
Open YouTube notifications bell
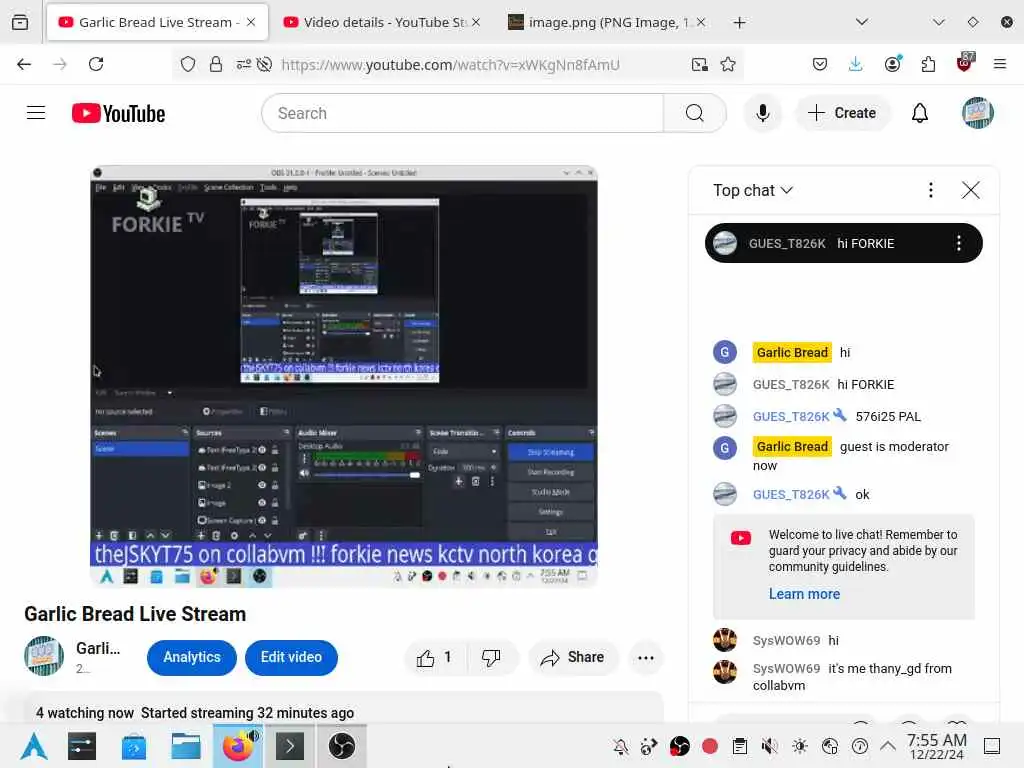point(920,113)
